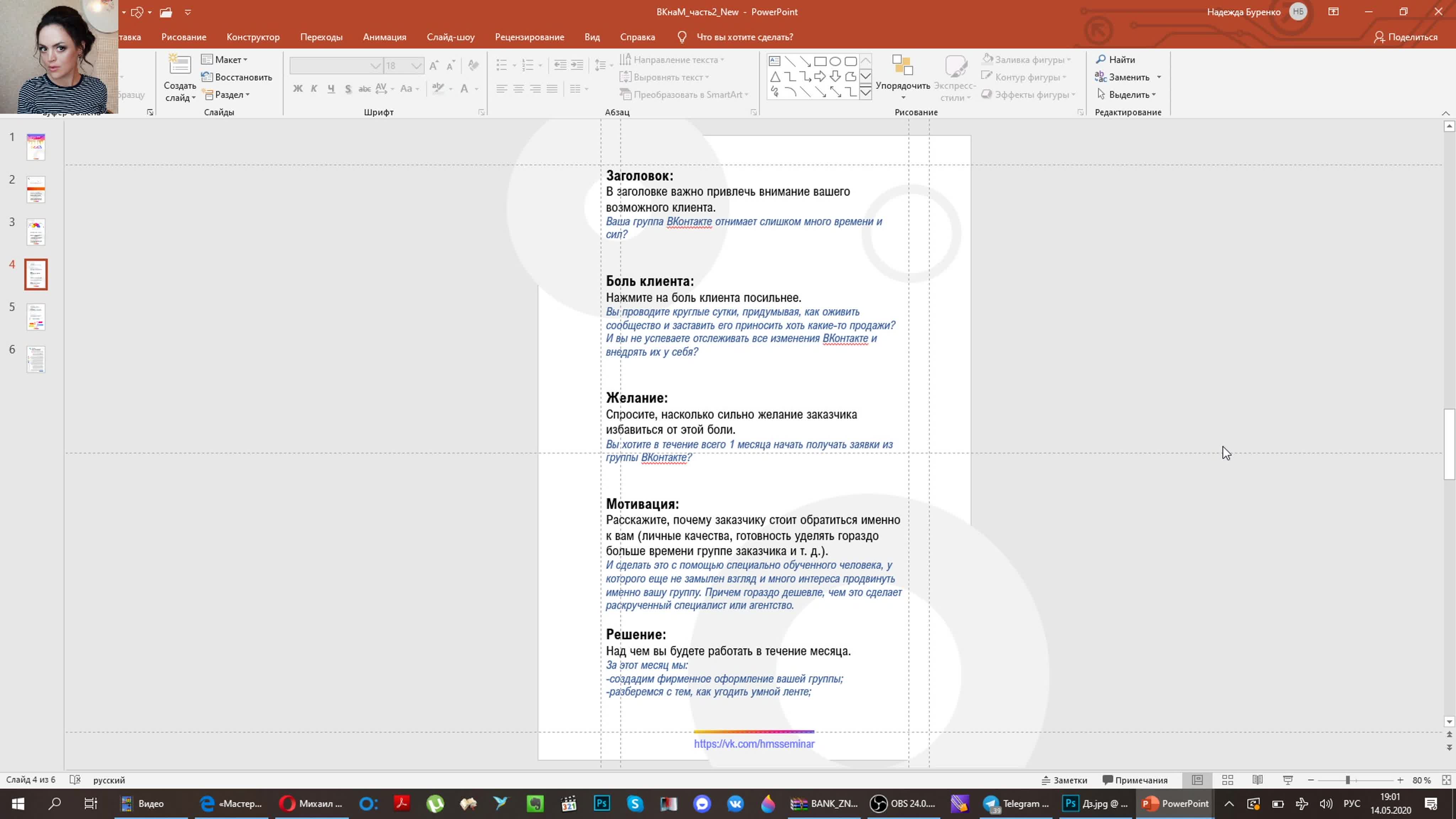Viewport: 1456px width, 819px height.
Task: Center the text alignment
Action: pyautogui.click(x=518, y=89)
